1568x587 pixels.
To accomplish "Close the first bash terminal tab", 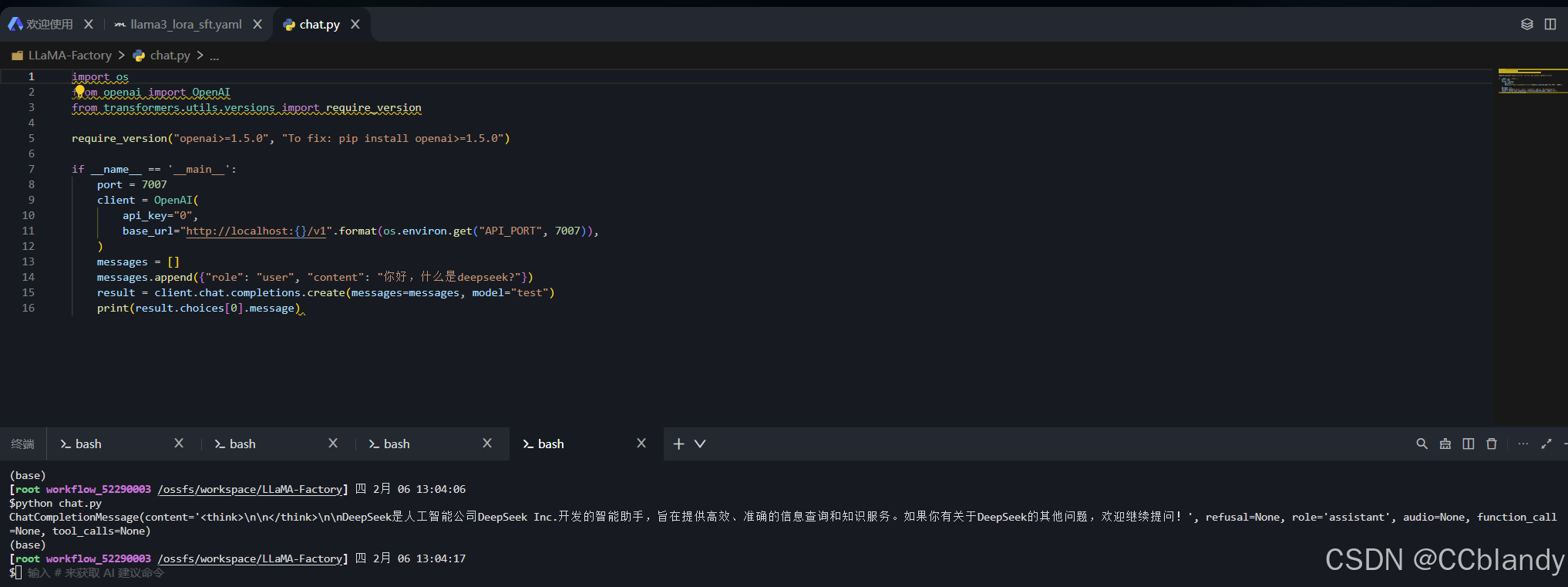I will point(179,443).
